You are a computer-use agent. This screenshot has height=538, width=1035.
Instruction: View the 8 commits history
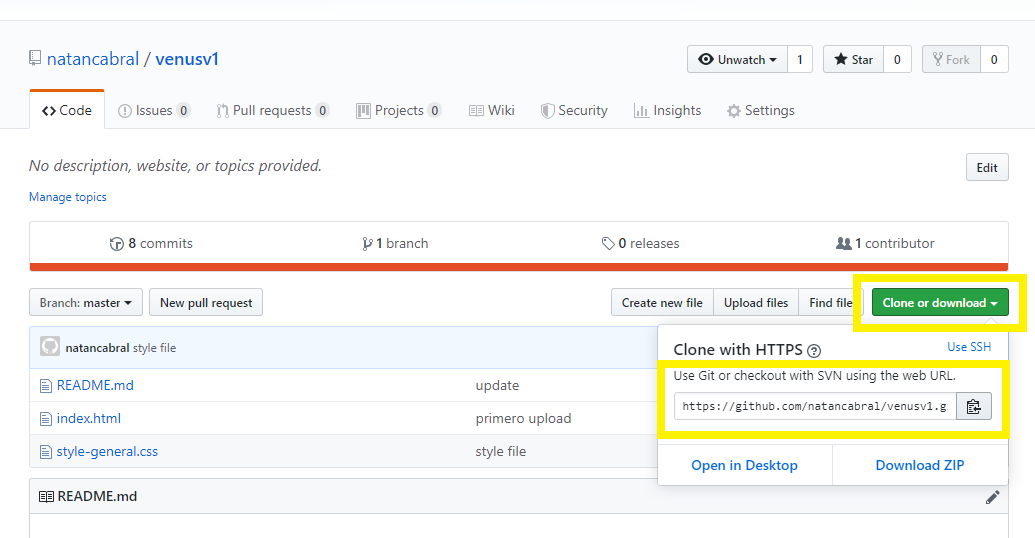(x=151, y=243)
